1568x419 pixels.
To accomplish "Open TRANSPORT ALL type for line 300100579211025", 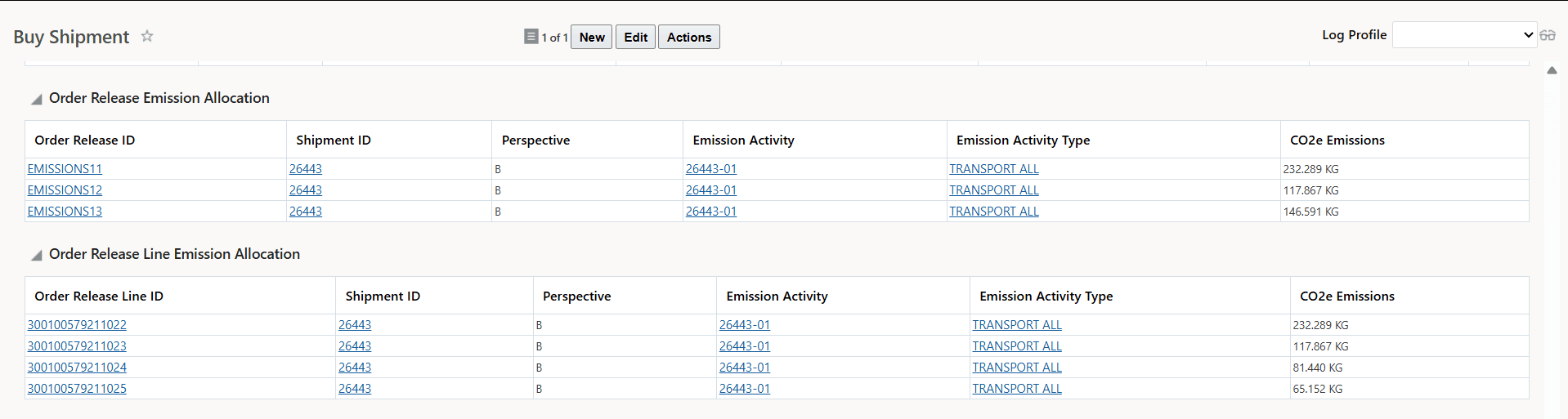I will click(1017, 389).
